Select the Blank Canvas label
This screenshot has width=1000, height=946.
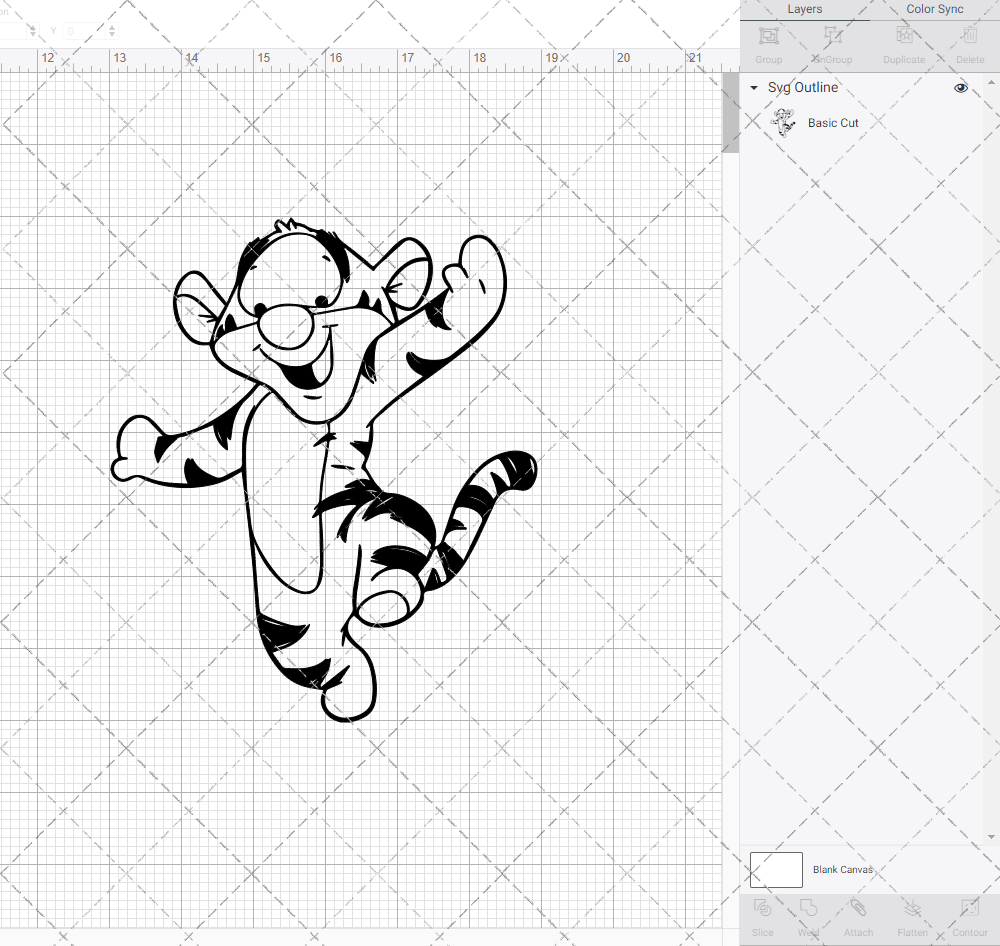[842, 869]
